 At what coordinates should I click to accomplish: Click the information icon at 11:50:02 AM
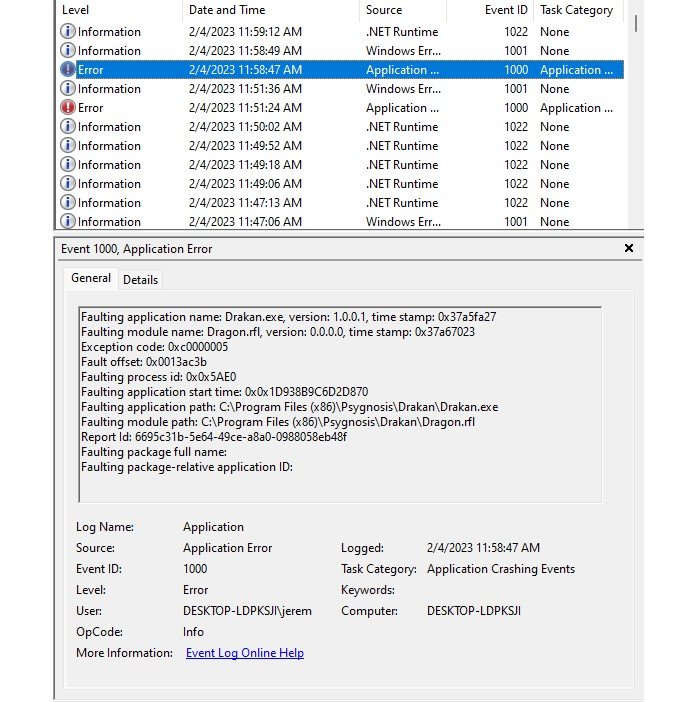(x=68, y=127)
